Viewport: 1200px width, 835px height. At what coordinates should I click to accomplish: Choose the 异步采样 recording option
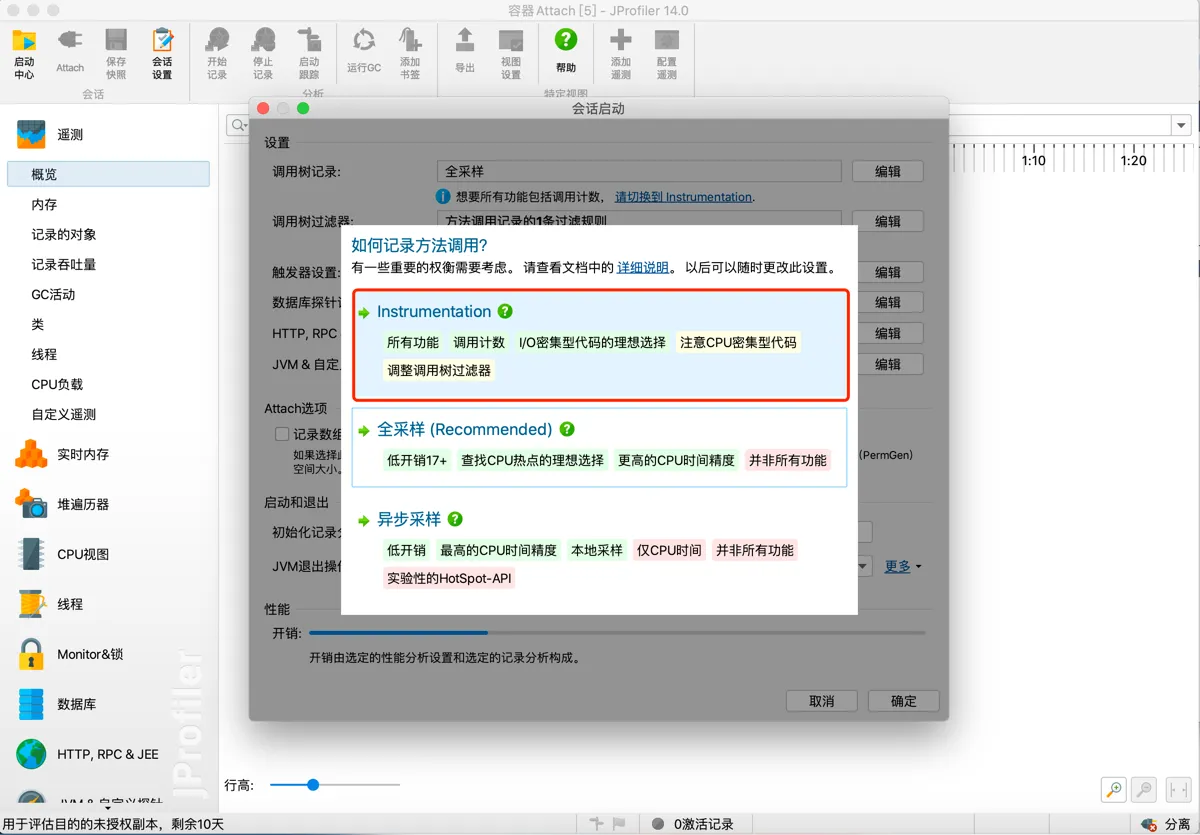point(600,548)
